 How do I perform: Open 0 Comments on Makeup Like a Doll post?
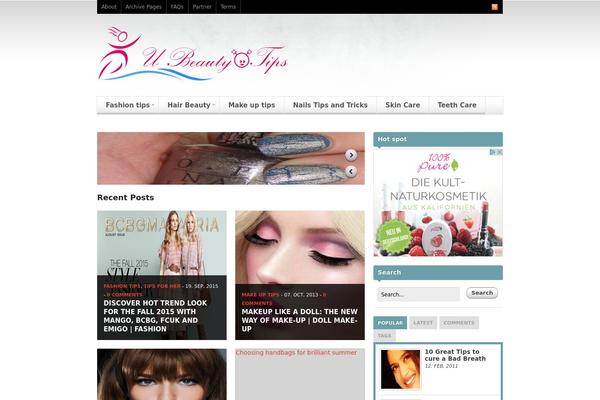tap(284, 299)
